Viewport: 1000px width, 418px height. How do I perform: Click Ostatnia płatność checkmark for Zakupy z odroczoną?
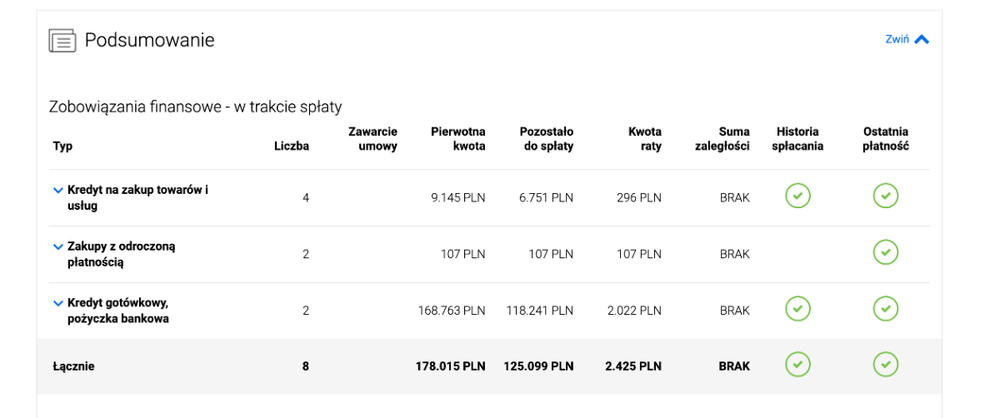(885, 252)
